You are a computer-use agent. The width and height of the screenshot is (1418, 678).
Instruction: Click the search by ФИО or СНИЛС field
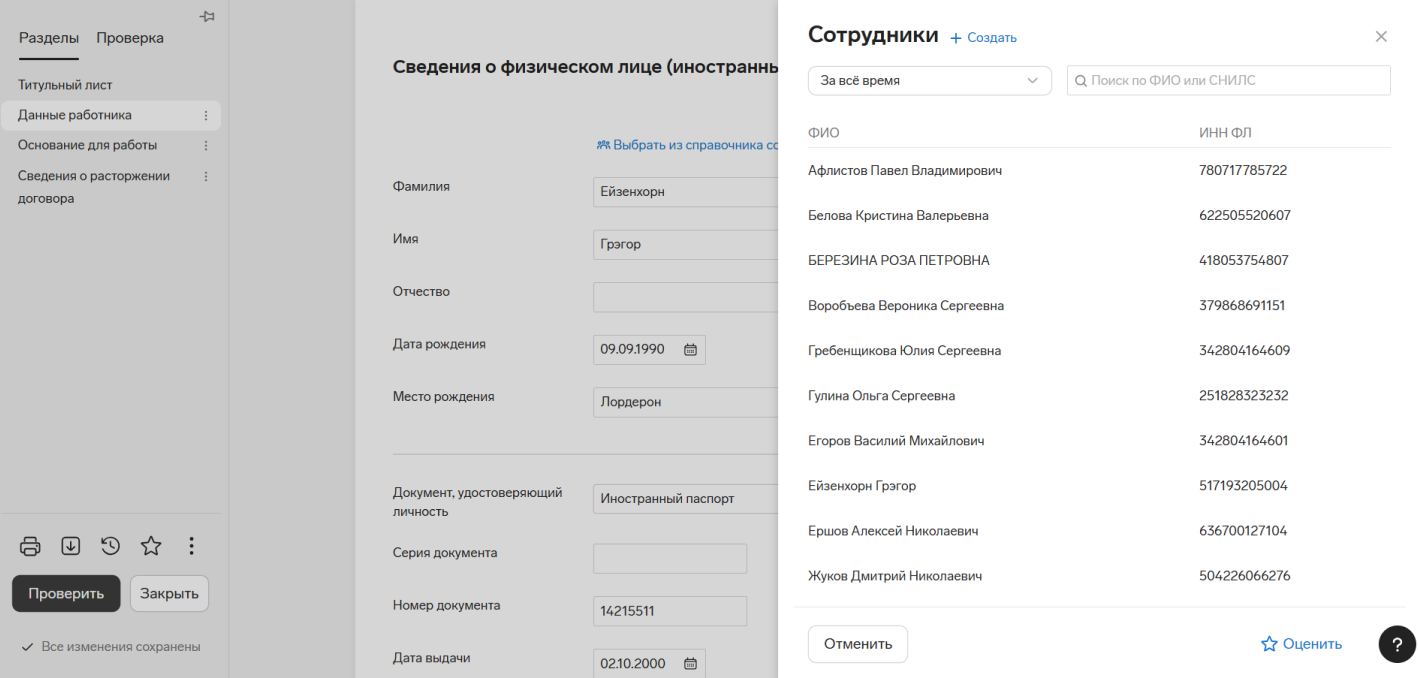(x=1228, y=81)
